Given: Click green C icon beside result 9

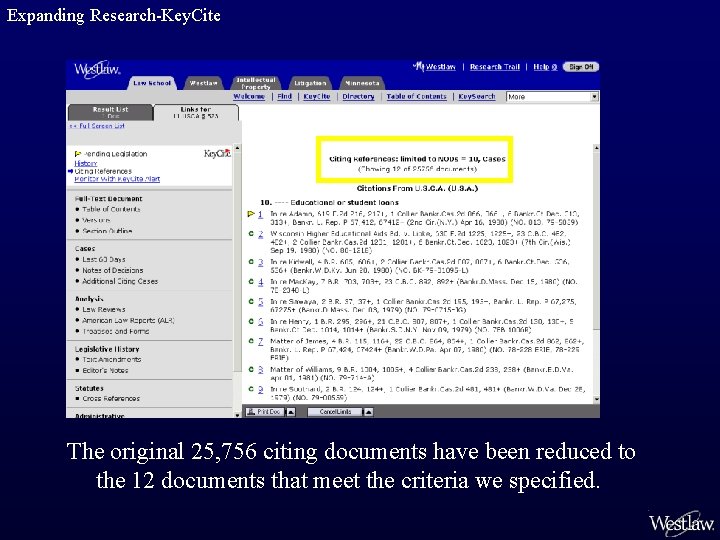Looking at the screenshot, I should coord(251,388).
